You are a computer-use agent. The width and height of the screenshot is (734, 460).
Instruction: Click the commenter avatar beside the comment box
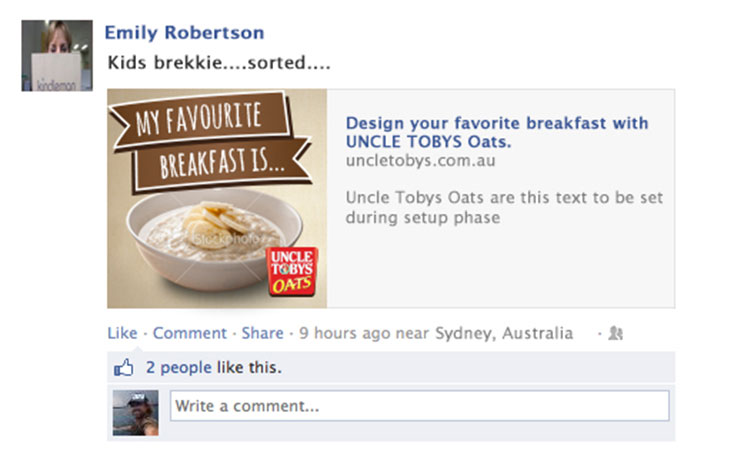(135, 411)
